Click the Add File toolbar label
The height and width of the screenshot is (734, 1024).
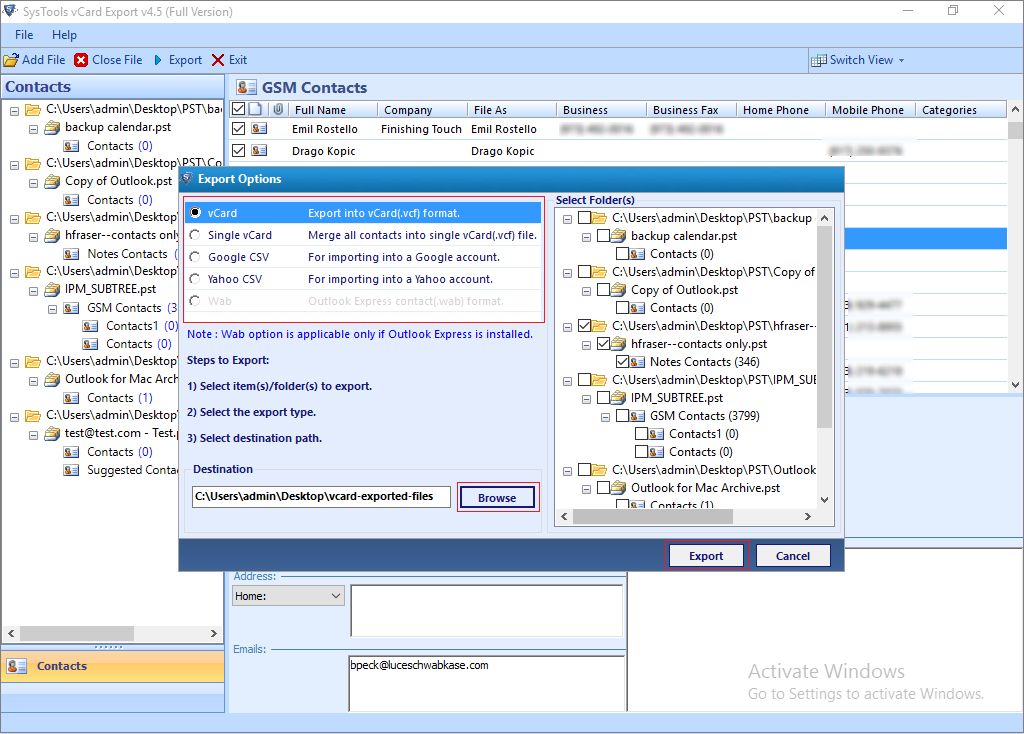click(x=44, y=60)
